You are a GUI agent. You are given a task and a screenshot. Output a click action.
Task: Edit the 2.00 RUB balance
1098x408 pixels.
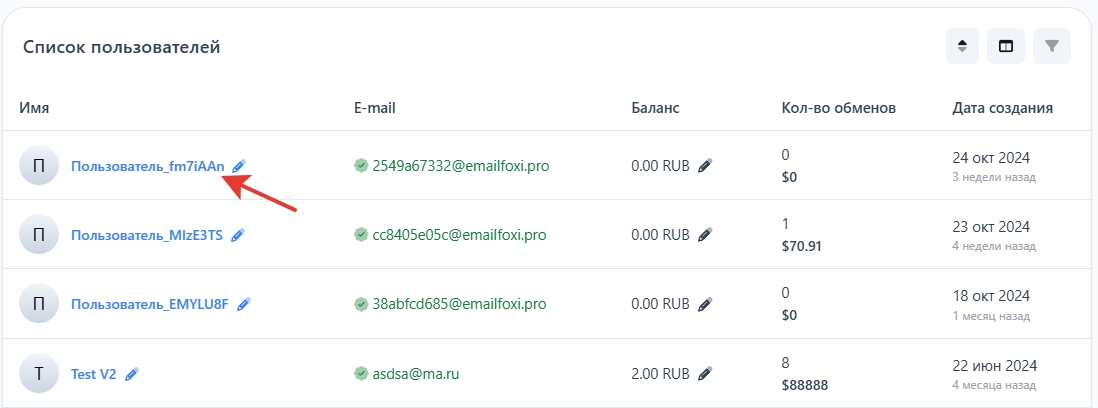[x=705, y=374]
